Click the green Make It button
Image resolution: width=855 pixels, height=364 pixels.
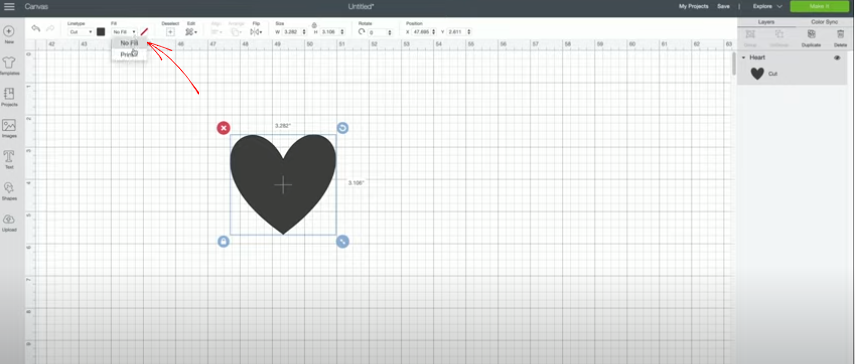819,7
